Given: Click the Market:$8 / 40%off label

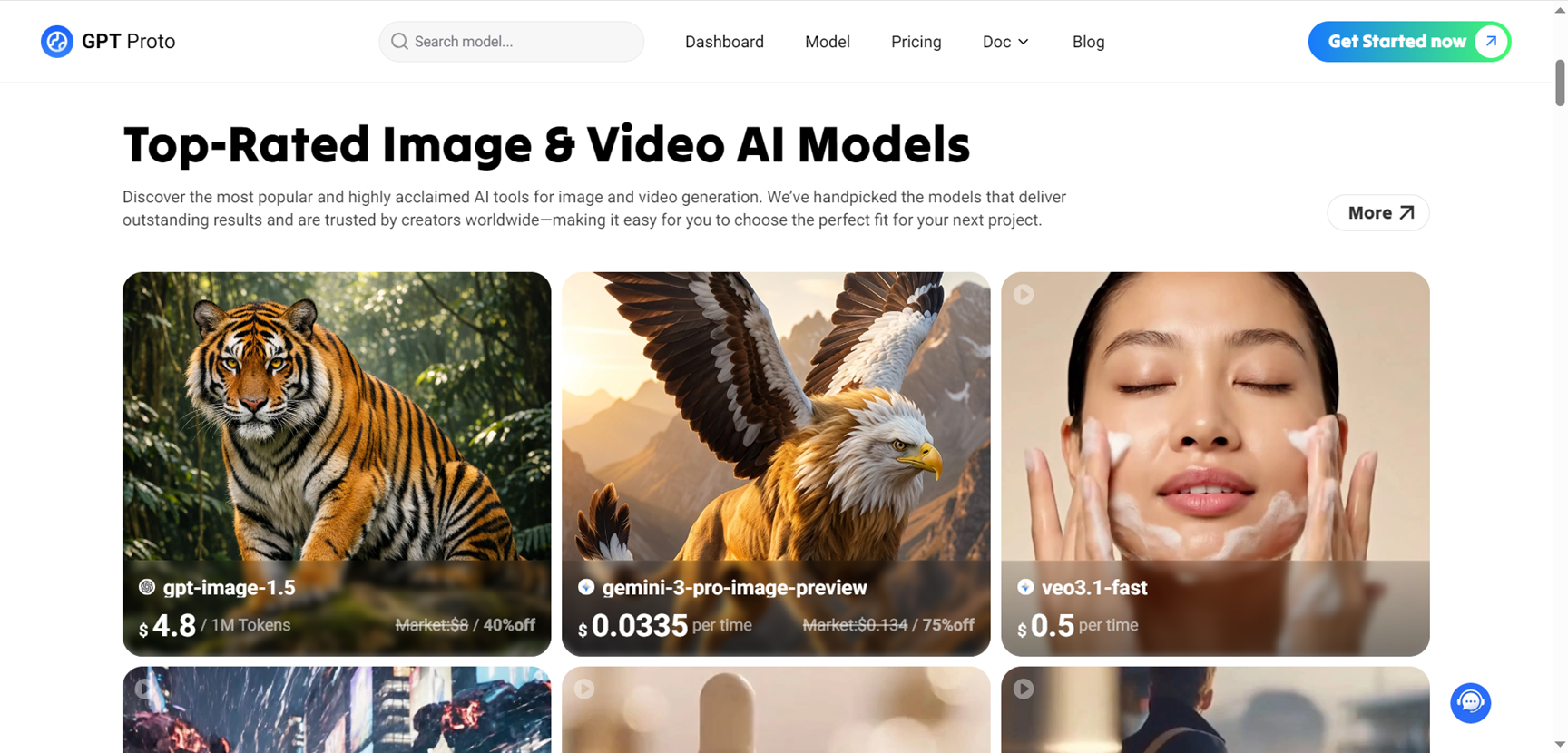Looking at the screenshot, I should (465, 625).
